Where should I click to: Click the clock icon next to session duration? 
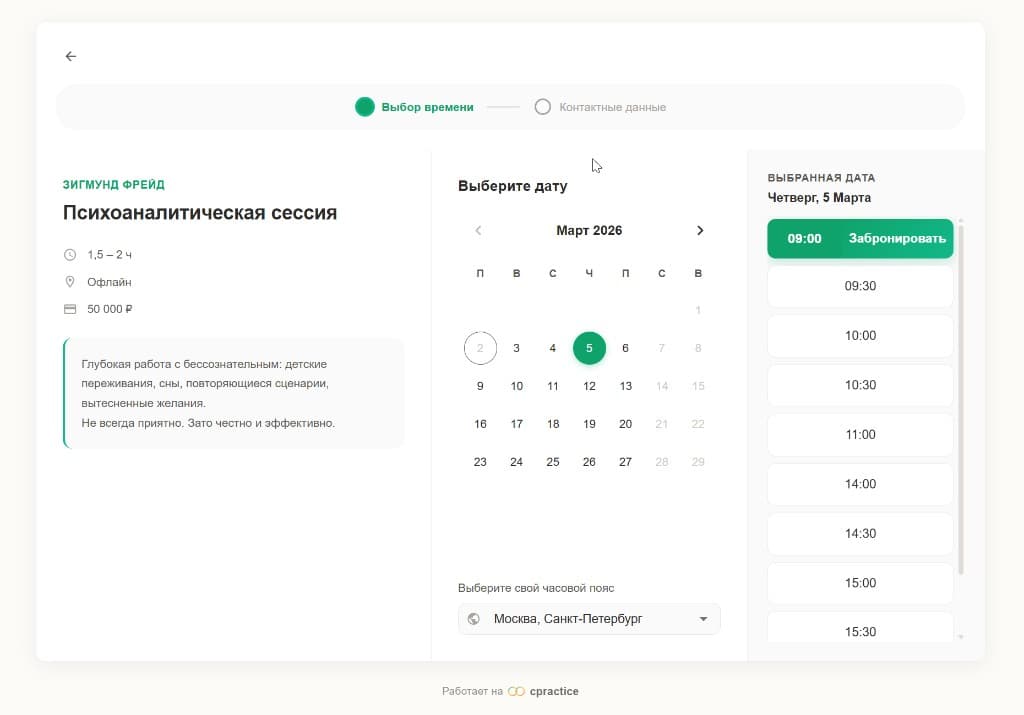70,254
